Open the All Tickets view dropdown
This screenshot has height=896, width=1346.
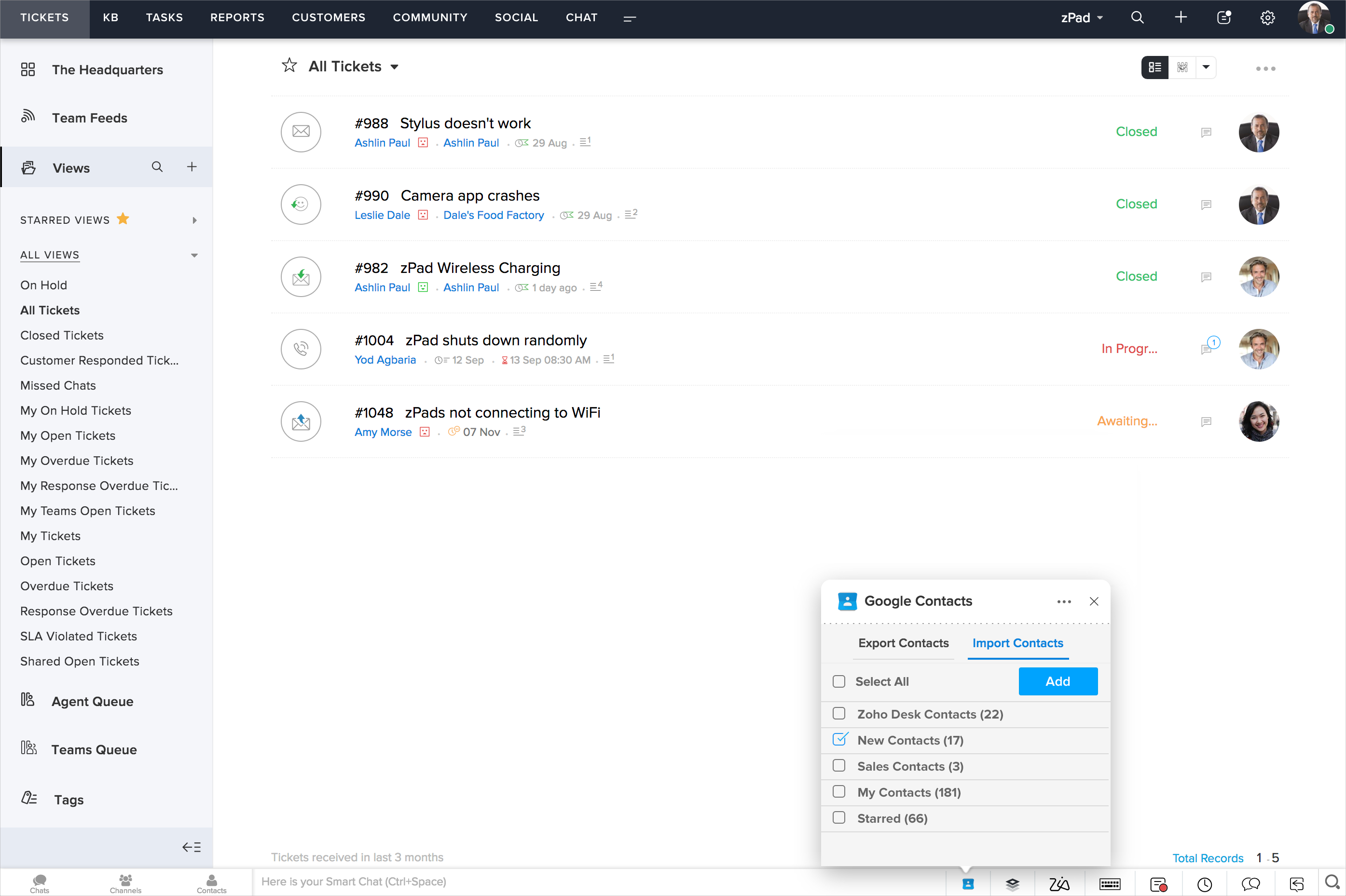(x=394, y=67)
